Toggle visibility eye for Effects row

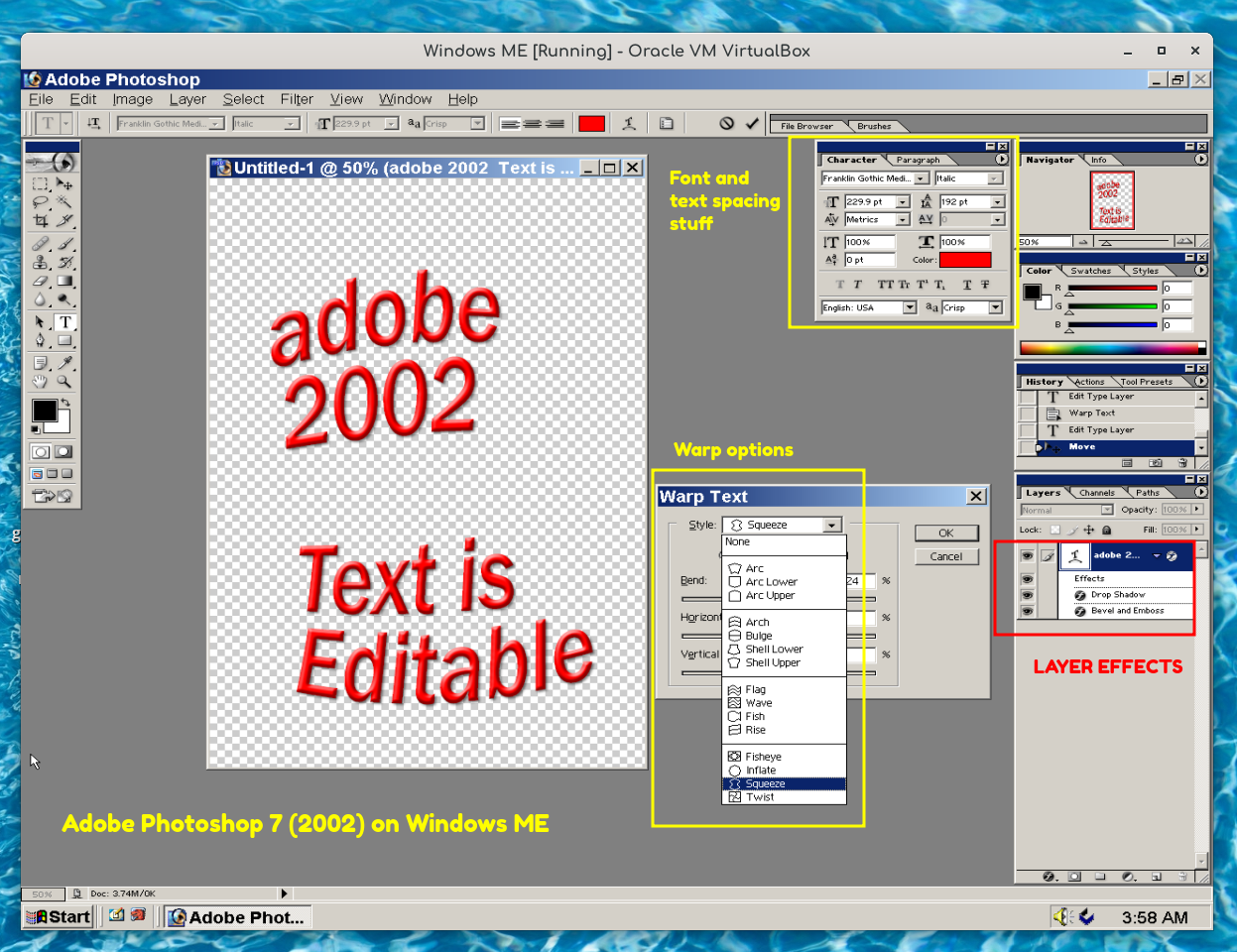coord(1028,579)
